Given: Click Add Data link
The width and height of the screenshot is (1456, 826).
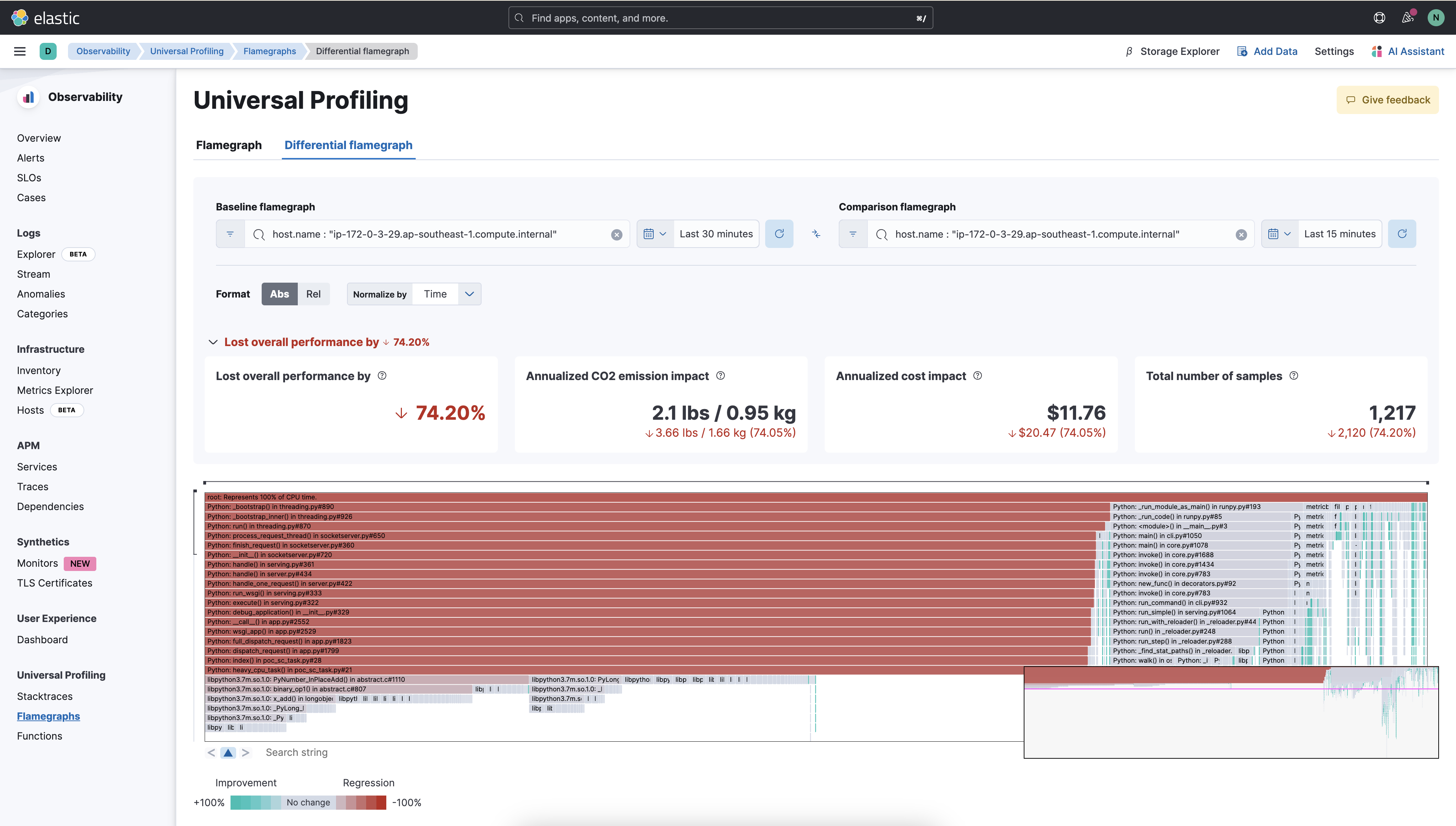Looking at the screenshot, I should (x=1267, y=51).
